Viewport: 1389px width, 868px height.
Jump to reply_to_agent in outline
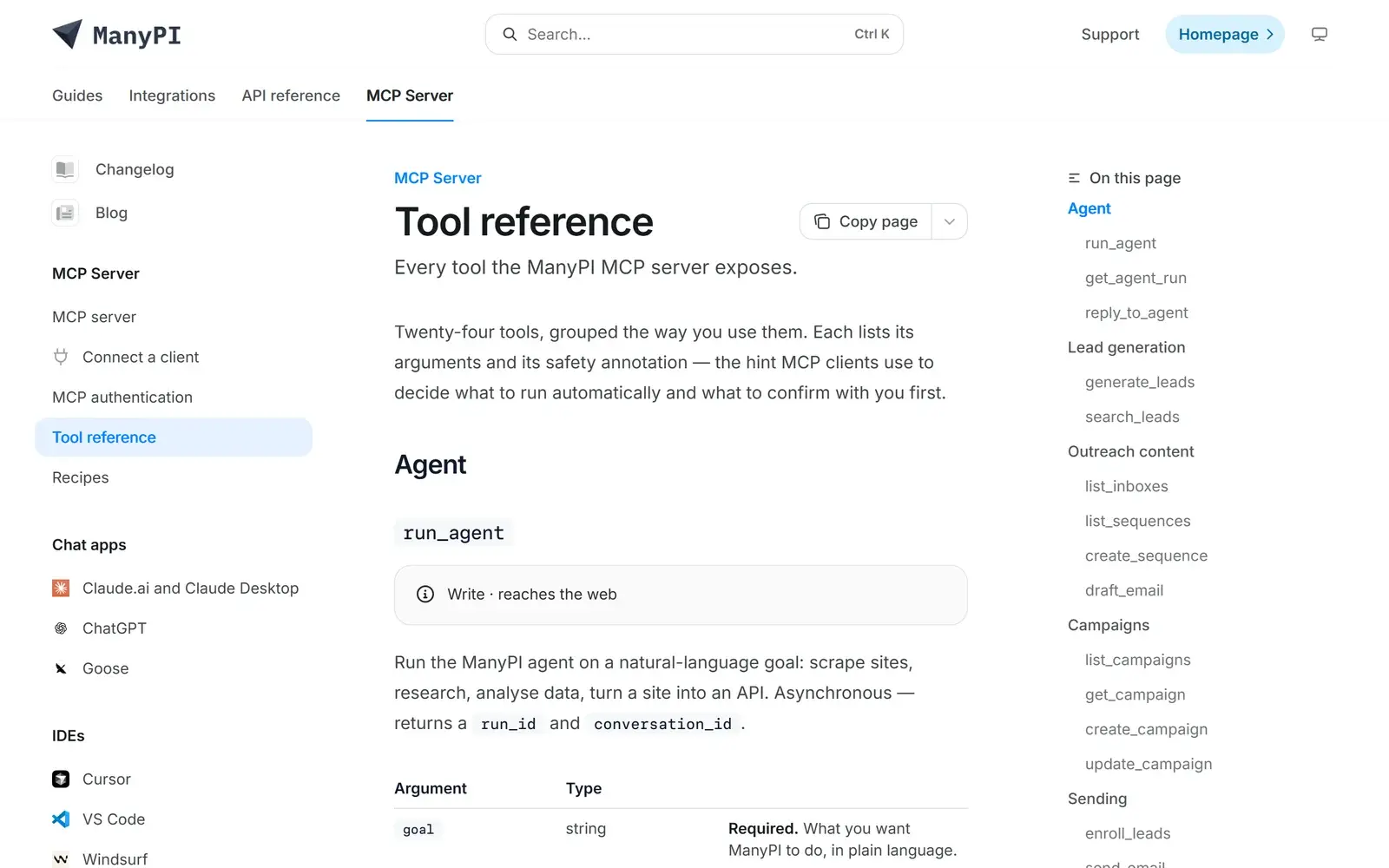point(1136,312)
